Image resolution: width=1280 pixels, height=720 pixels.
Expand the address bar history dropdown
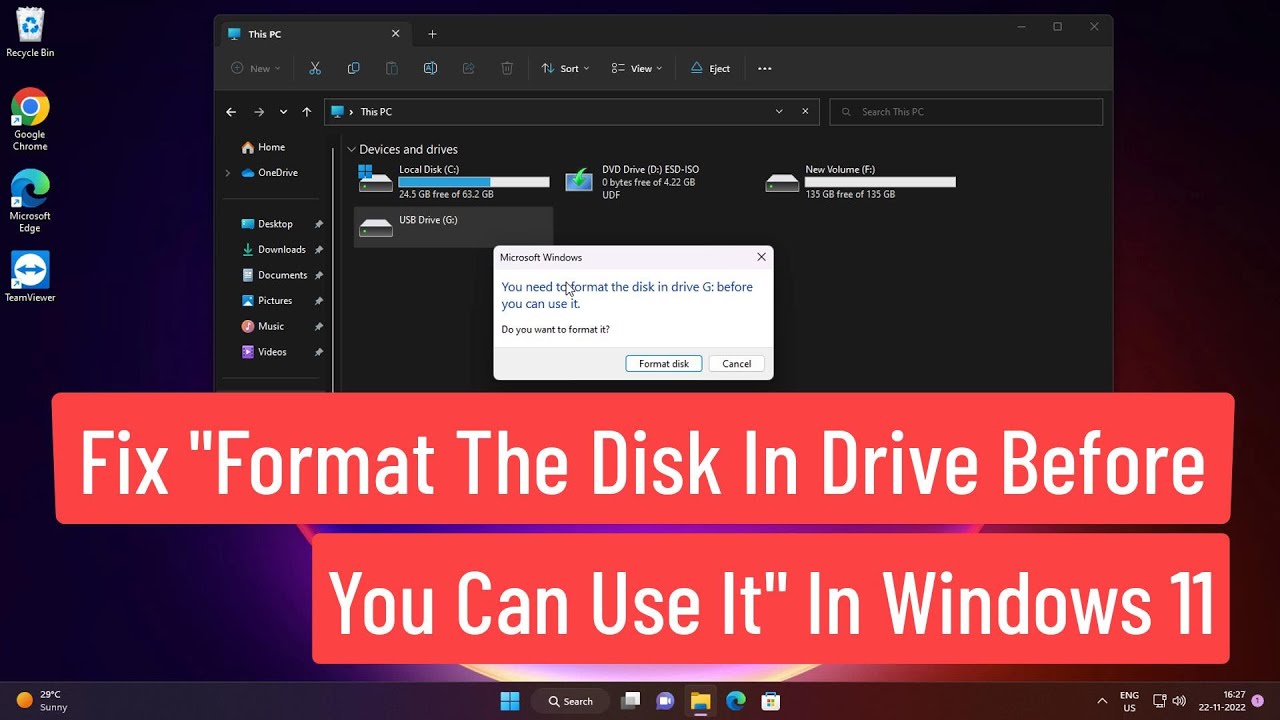[x=779, y=112]
